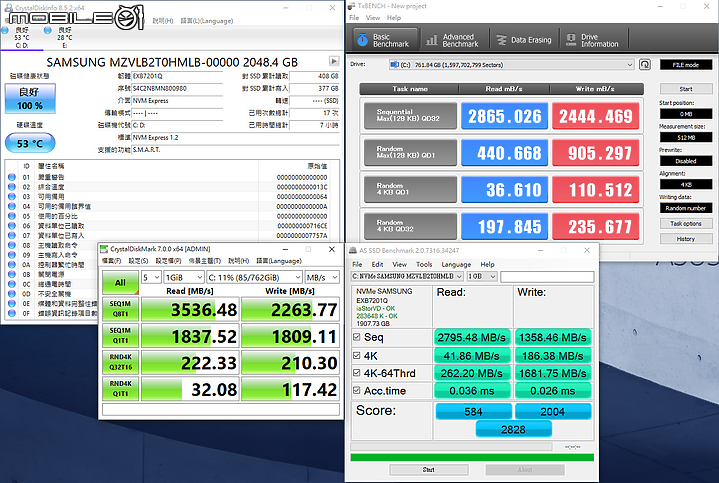This screenshot has width=719, height=483.
Task: Open AS SSD Tools menu
Action: (x=424, y=264)
